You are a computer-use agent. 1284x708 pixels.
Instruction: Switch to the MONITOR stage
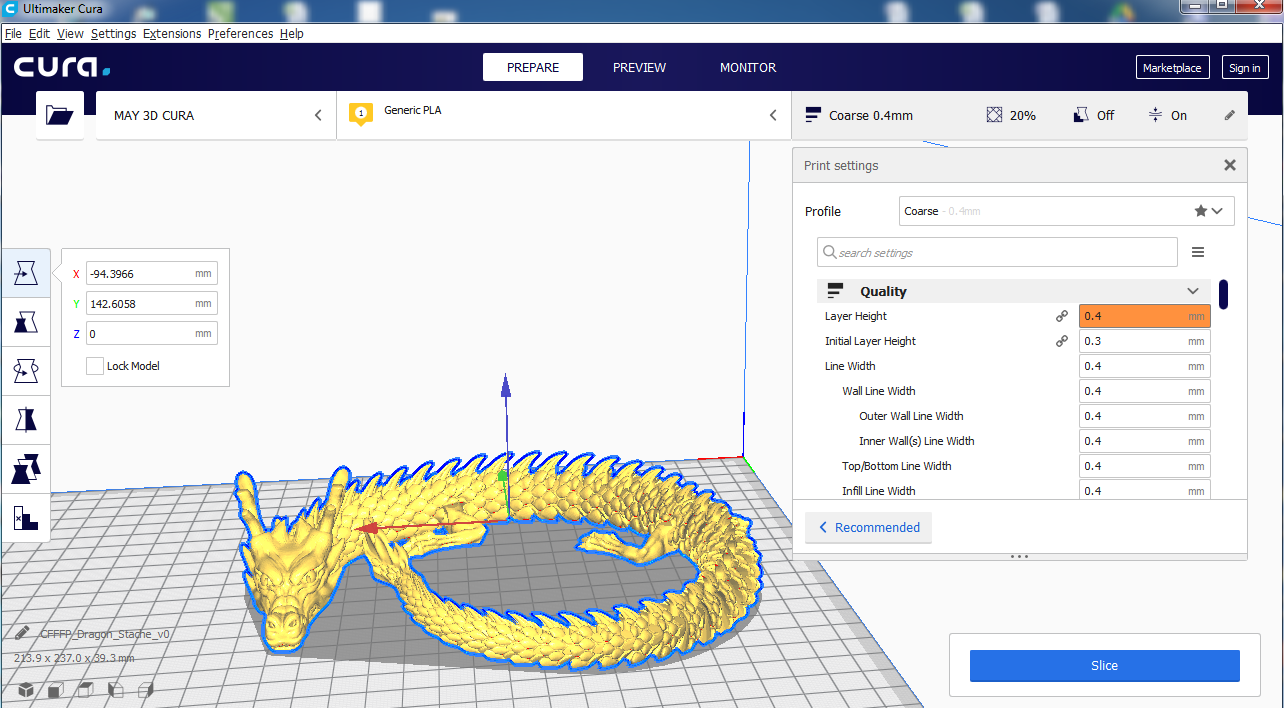(748, 67)
